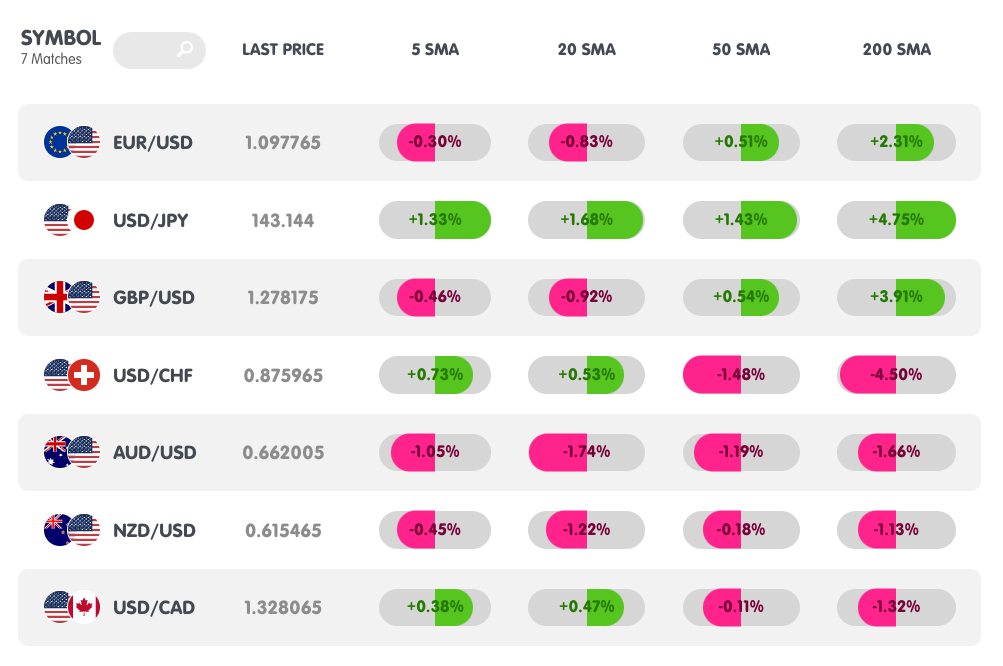The image size is (1003, 666).
Task: Select the USD/JPY 200 SMA +4.75% bar
Action: point(896,220)
